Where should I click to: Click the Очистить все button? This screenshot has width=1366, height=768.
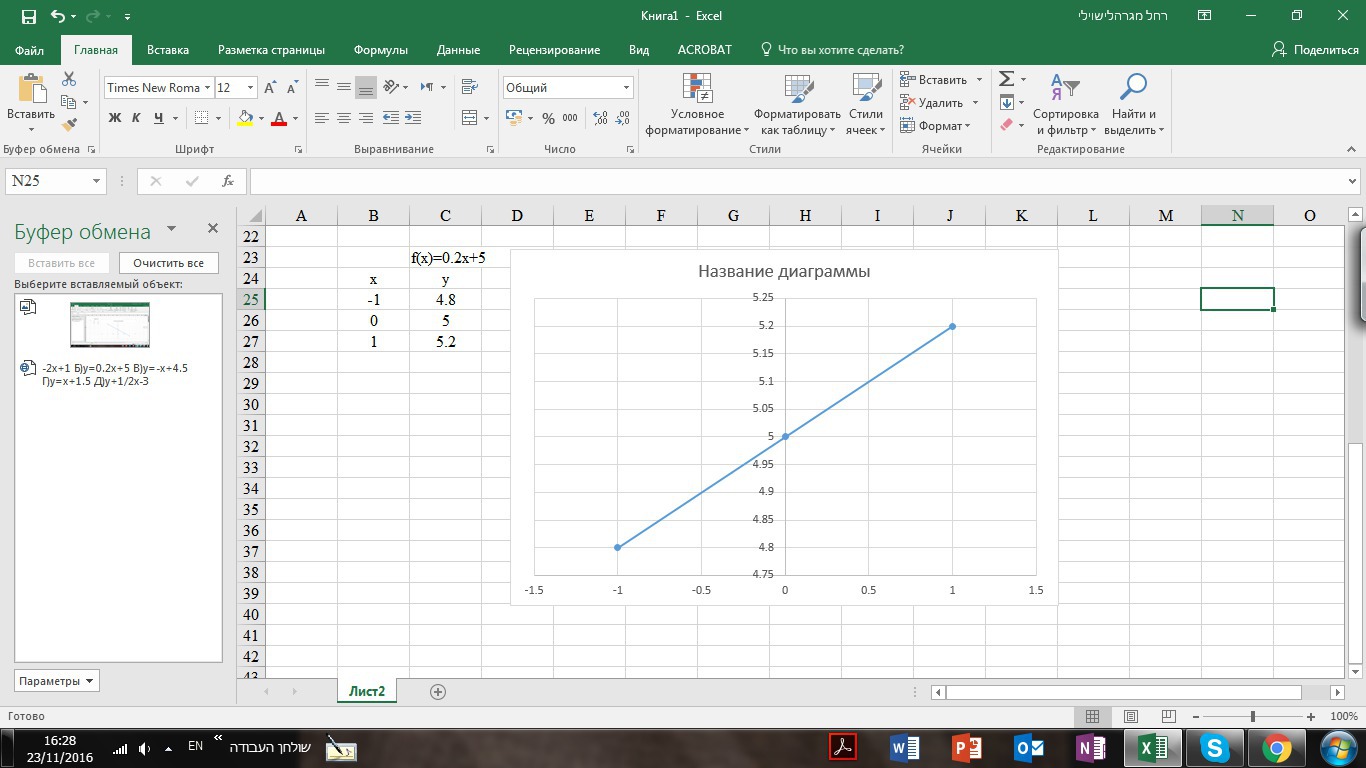click(168, 263)
